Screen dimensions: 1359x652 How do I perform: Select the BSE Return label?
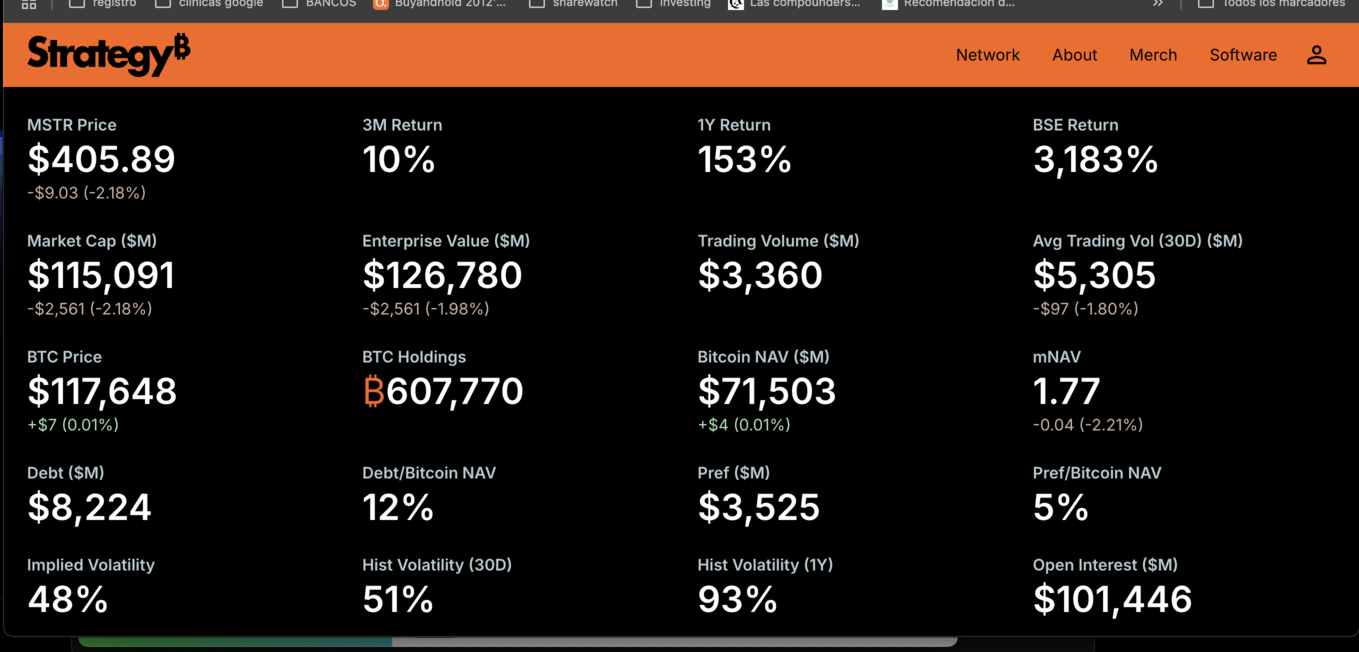click(x=1076, y=125)
